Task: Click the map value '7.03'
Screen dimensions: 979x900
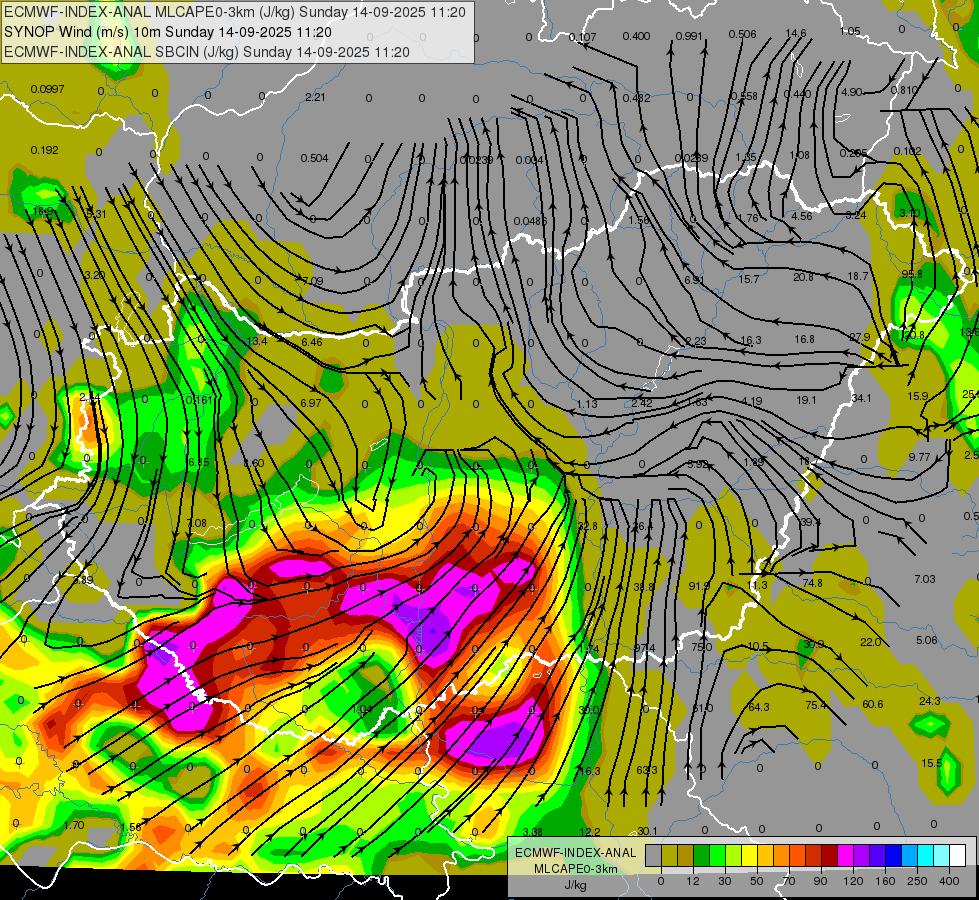Action: (x=925, y=579)
